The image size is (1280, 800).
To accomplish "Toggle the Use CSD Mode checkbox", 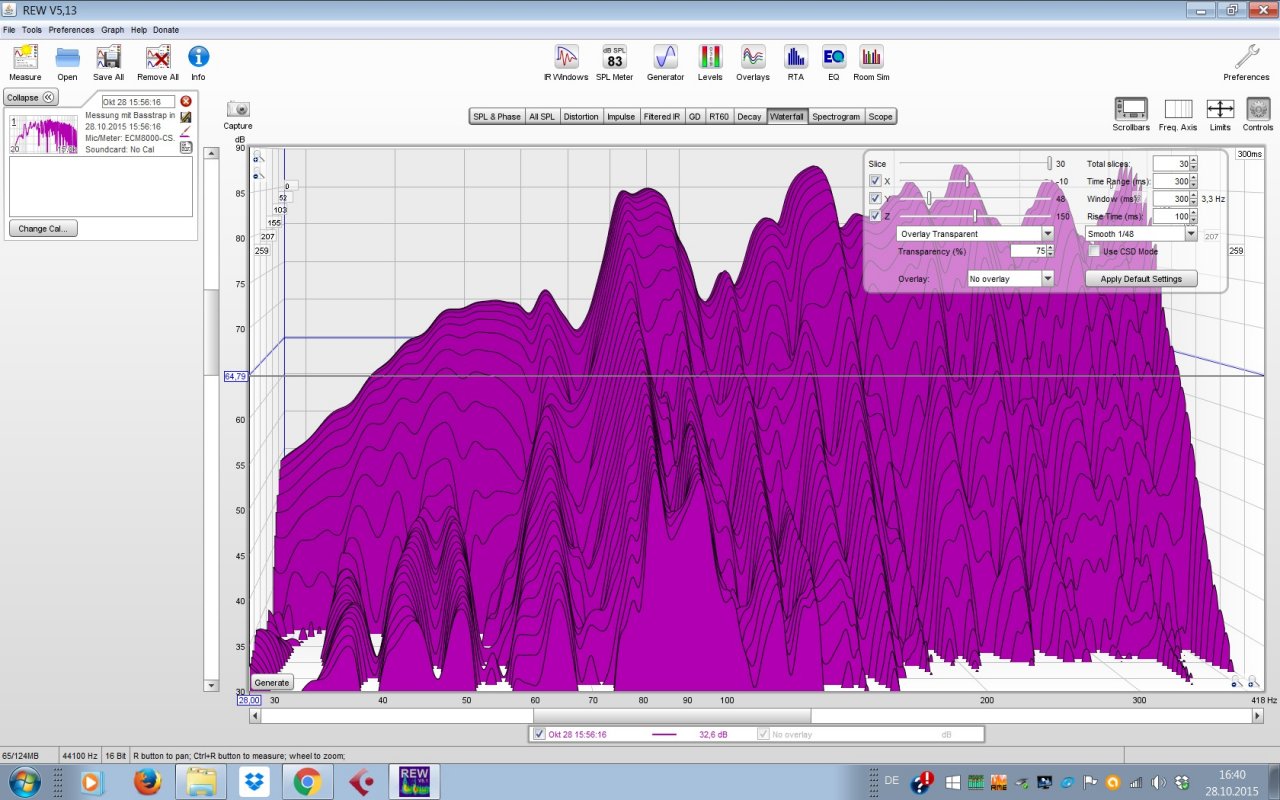I will (x=1094, y=251).
